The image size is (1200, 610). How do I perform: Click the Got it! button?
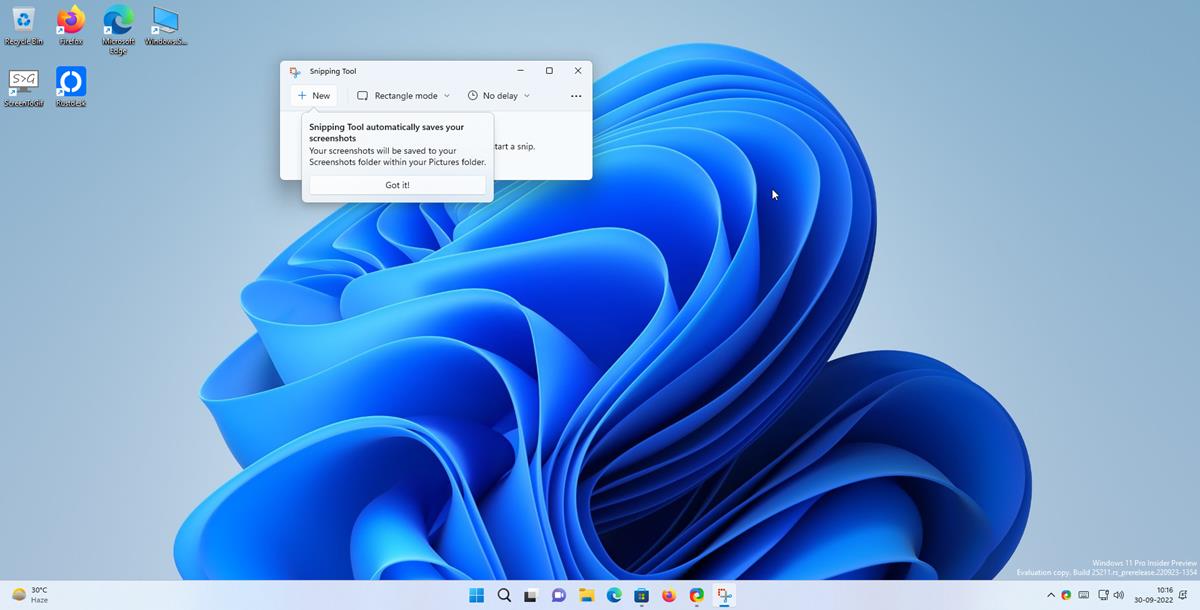[397, 185]
